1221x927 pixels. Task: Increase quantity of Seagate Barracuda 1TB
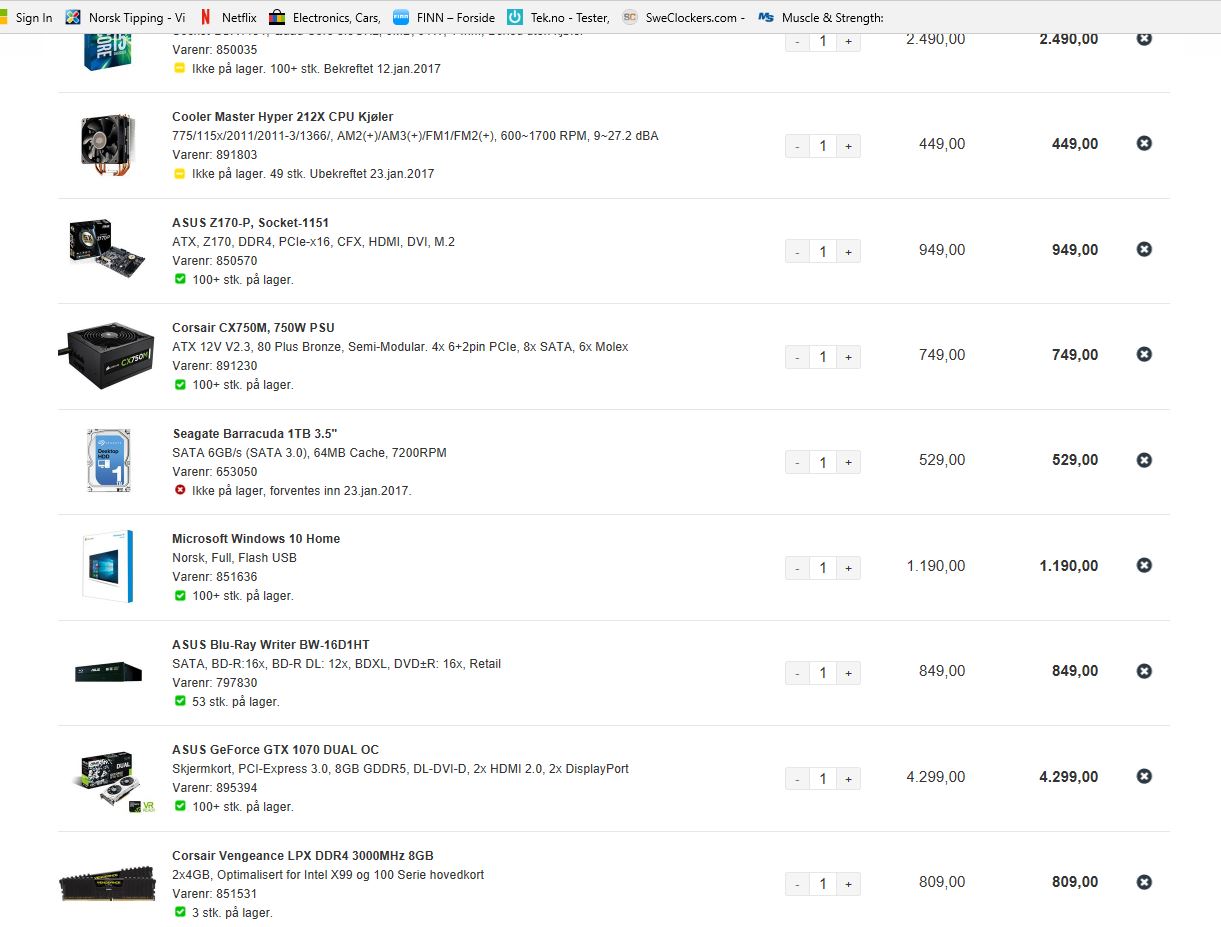(x=848, y=462)
